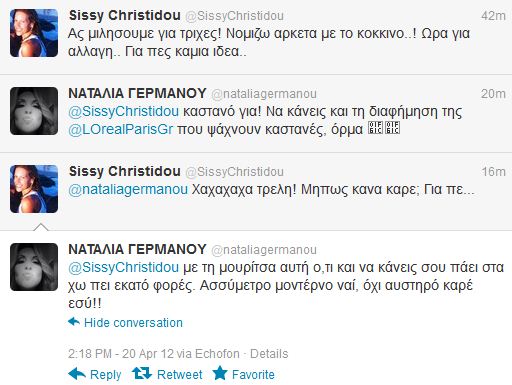Click @nataliagermanou mention in third tweet

coord(128,189)
